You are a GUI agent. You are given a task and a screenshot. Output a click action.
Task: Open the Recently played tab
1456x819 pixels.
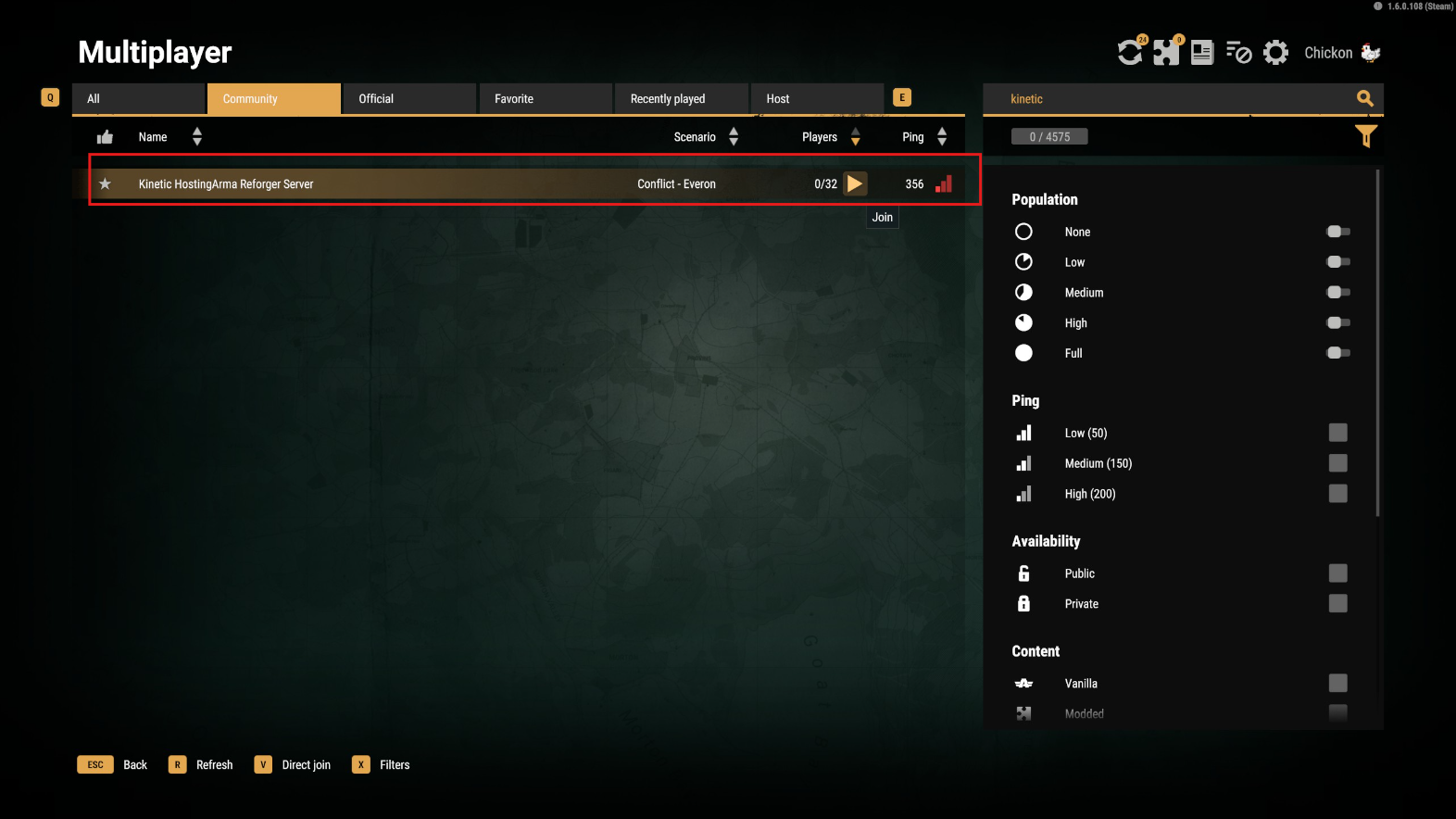681,99
